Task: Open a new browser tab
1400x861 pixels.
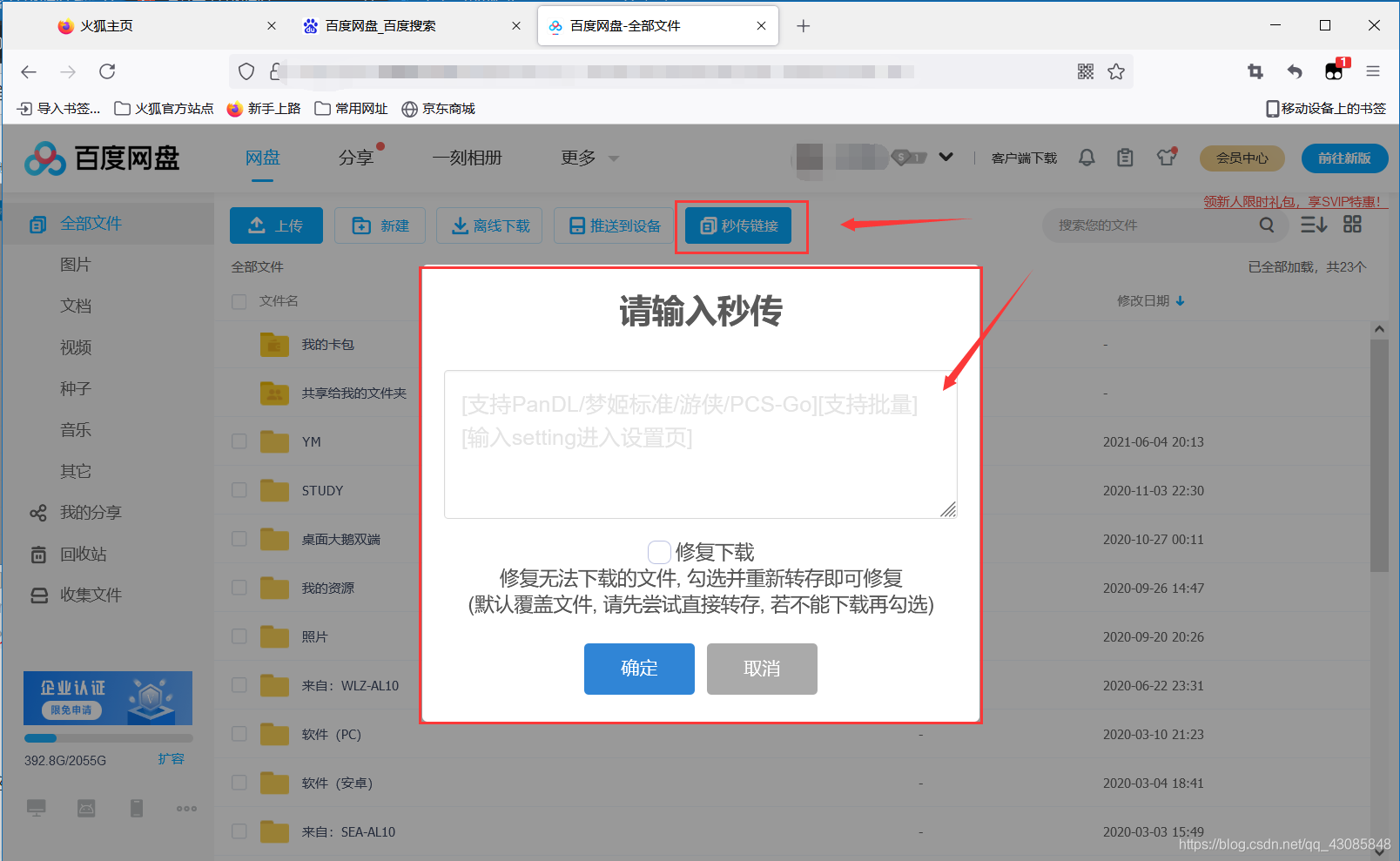Action: click(804, 26)
